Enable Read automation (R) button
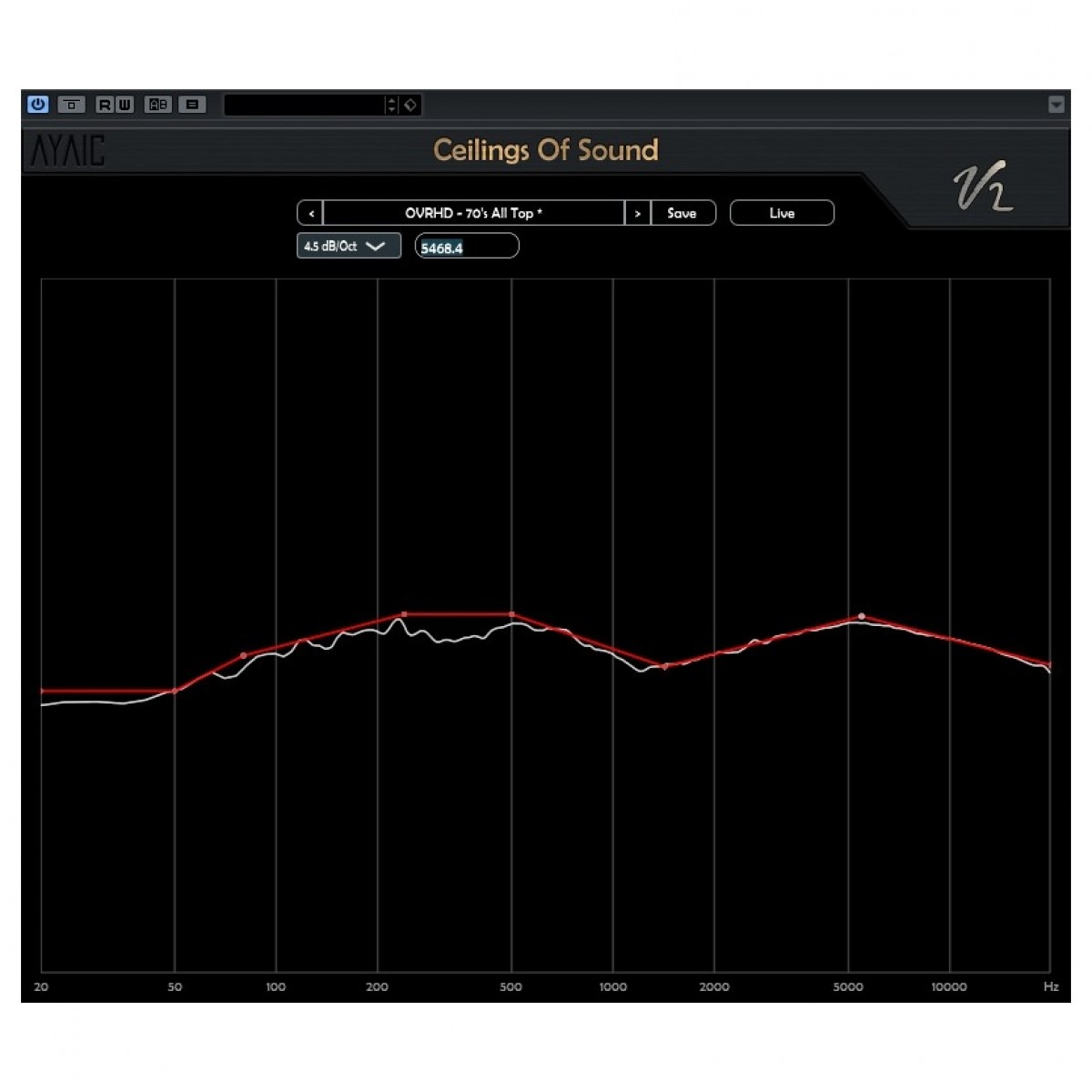 (x=104, y=105)
